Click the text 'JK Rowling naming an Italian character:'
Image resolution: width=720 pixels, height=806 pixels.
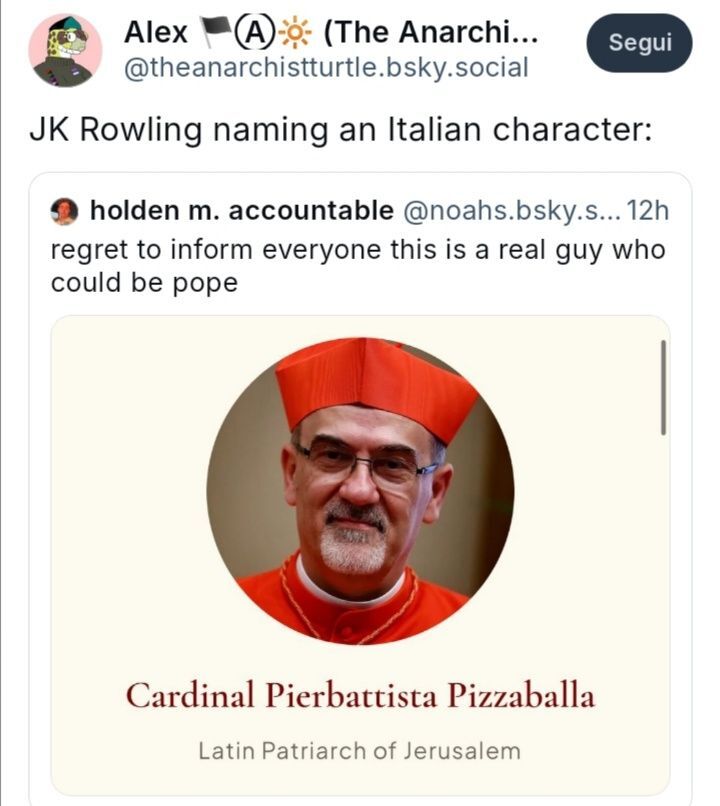(338, 132)
